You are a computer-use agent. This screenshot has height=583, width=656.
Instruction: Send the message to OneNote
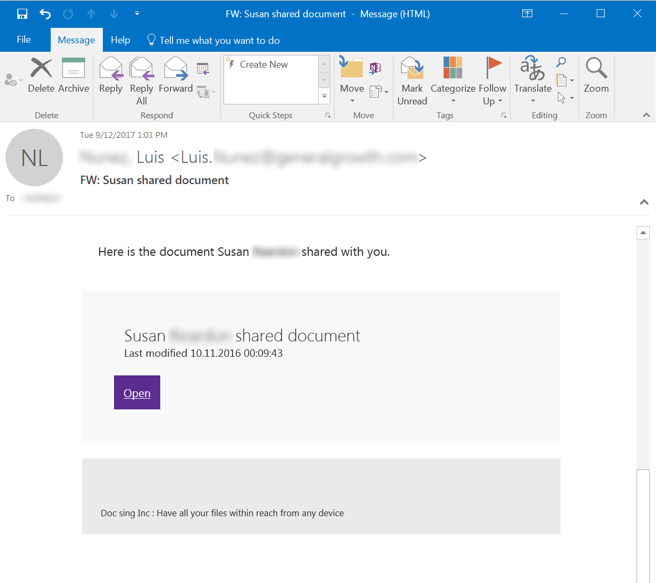(x=376, y=68)
